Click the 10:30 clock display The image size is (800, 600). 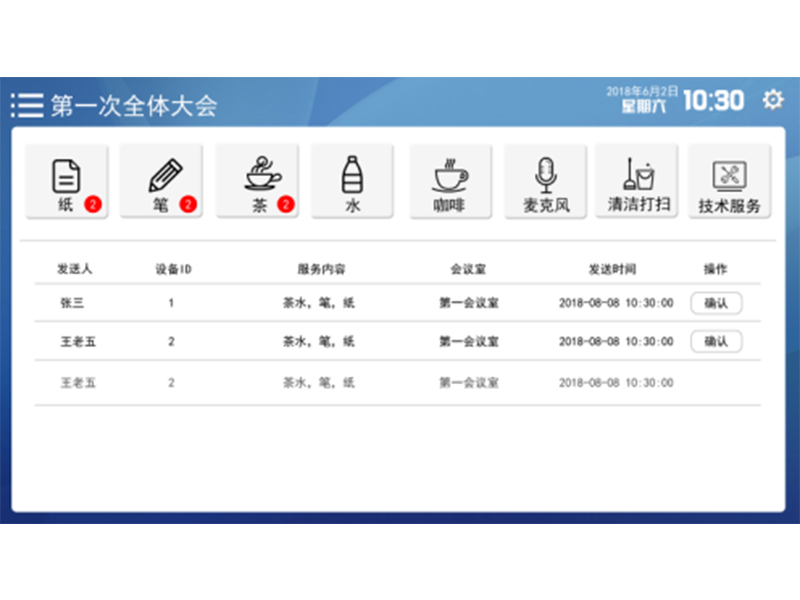(714, 101)
